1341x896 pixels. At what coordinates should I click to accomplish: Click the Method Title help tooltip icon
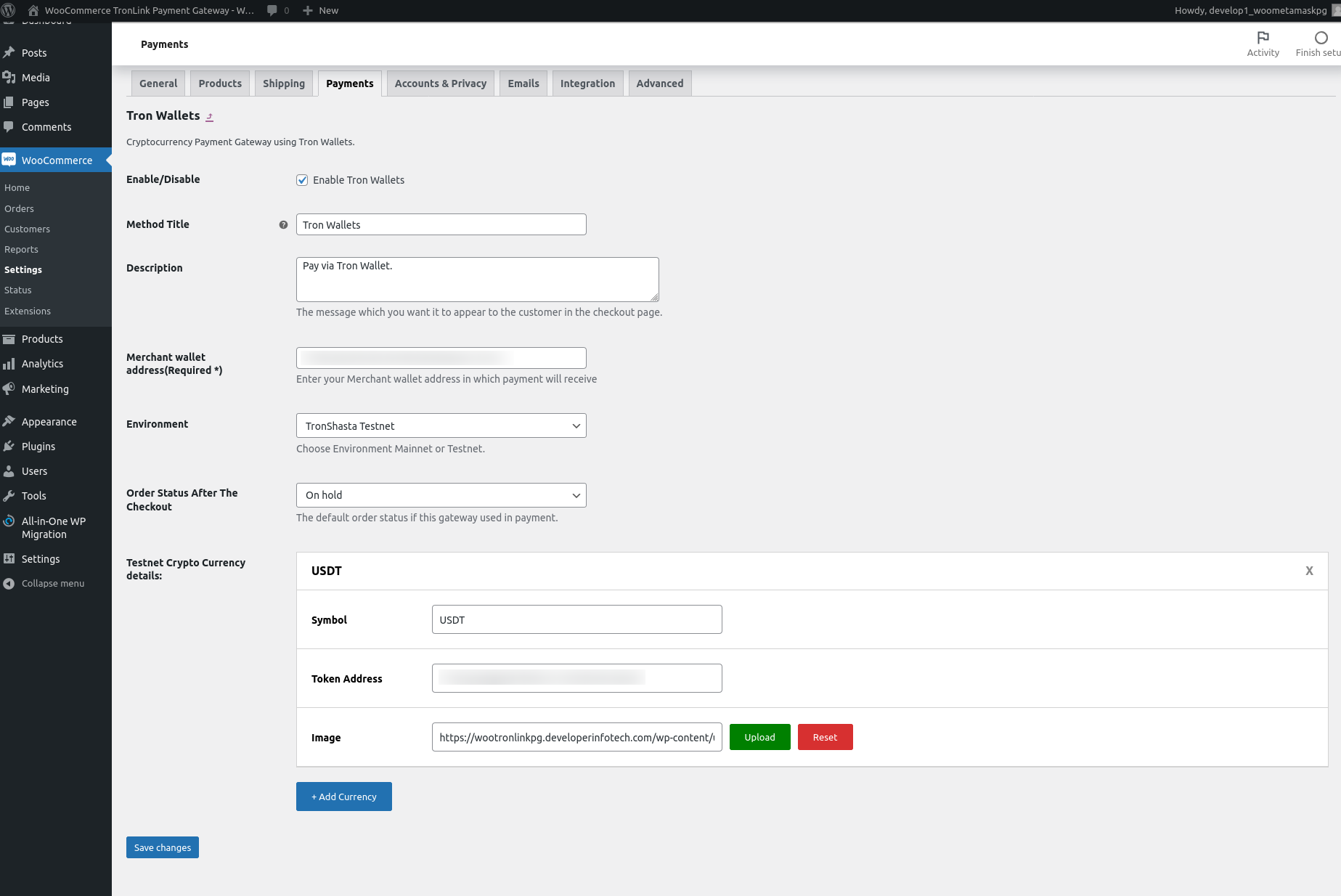(283, 224)
